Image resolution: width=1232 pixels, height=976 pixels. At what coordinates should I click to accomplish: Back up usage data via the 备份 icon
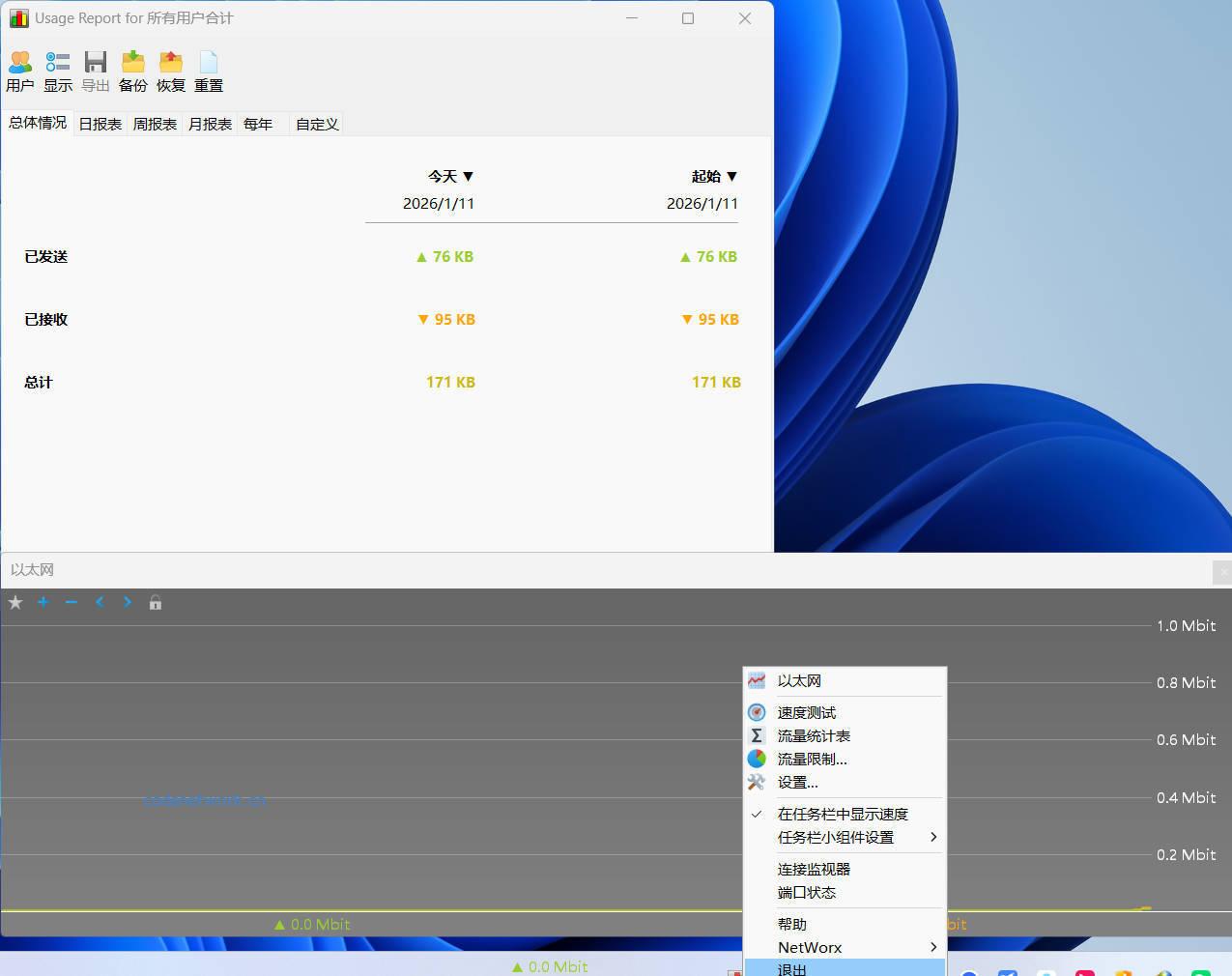[x=132, y=68]
